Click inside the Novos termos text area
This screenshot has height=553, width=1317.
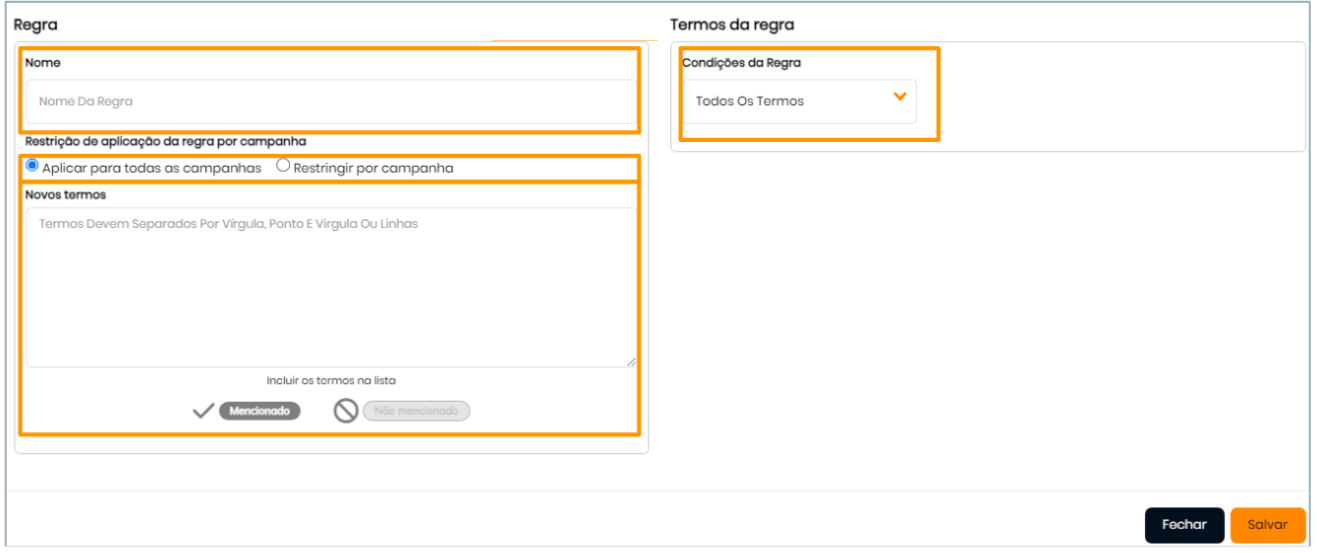pyautogui.click(x=330, y=290)
